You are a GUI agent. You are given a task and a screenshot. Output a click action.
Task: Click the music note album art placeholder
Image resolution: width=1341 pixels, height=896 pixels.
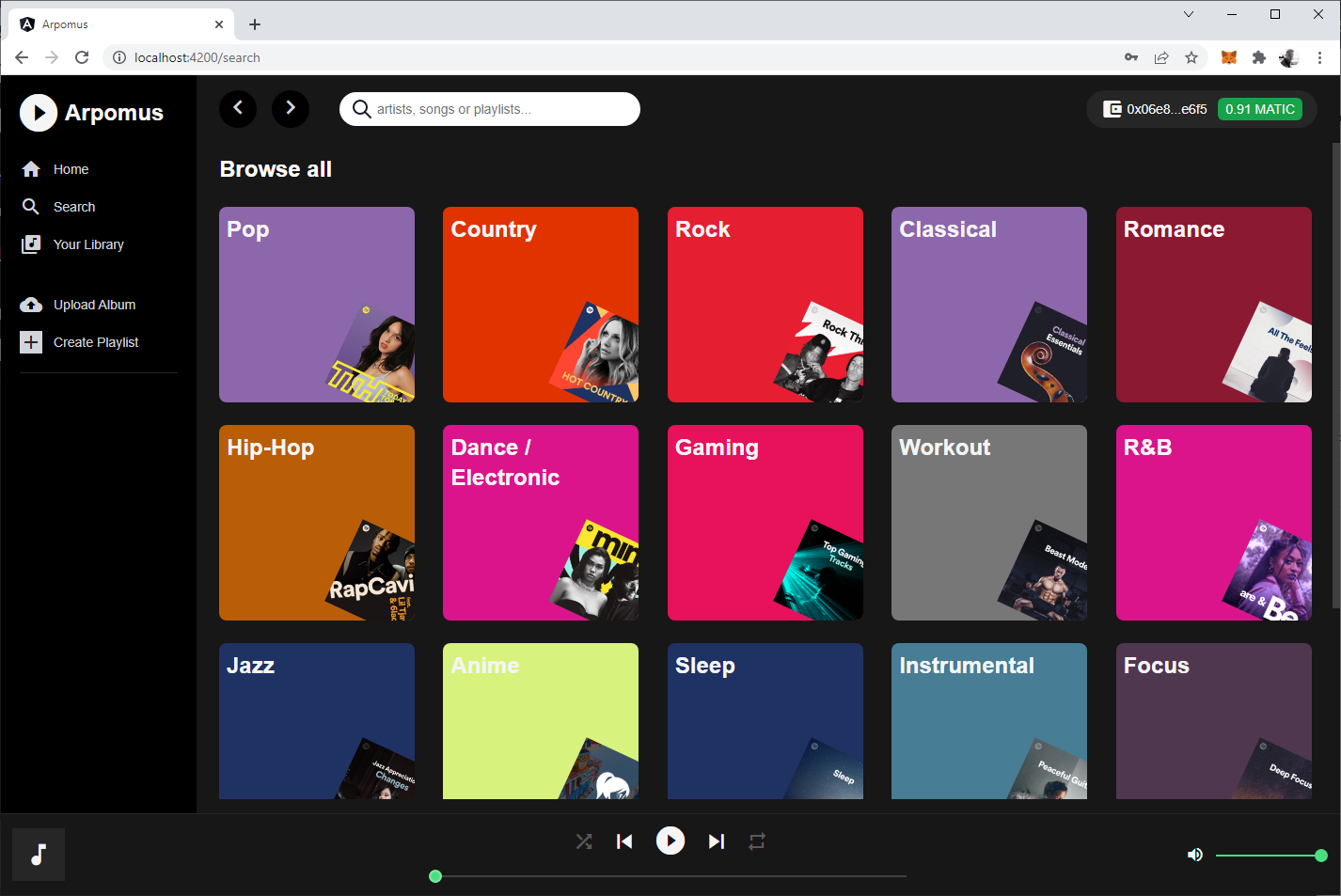(39, 855)
